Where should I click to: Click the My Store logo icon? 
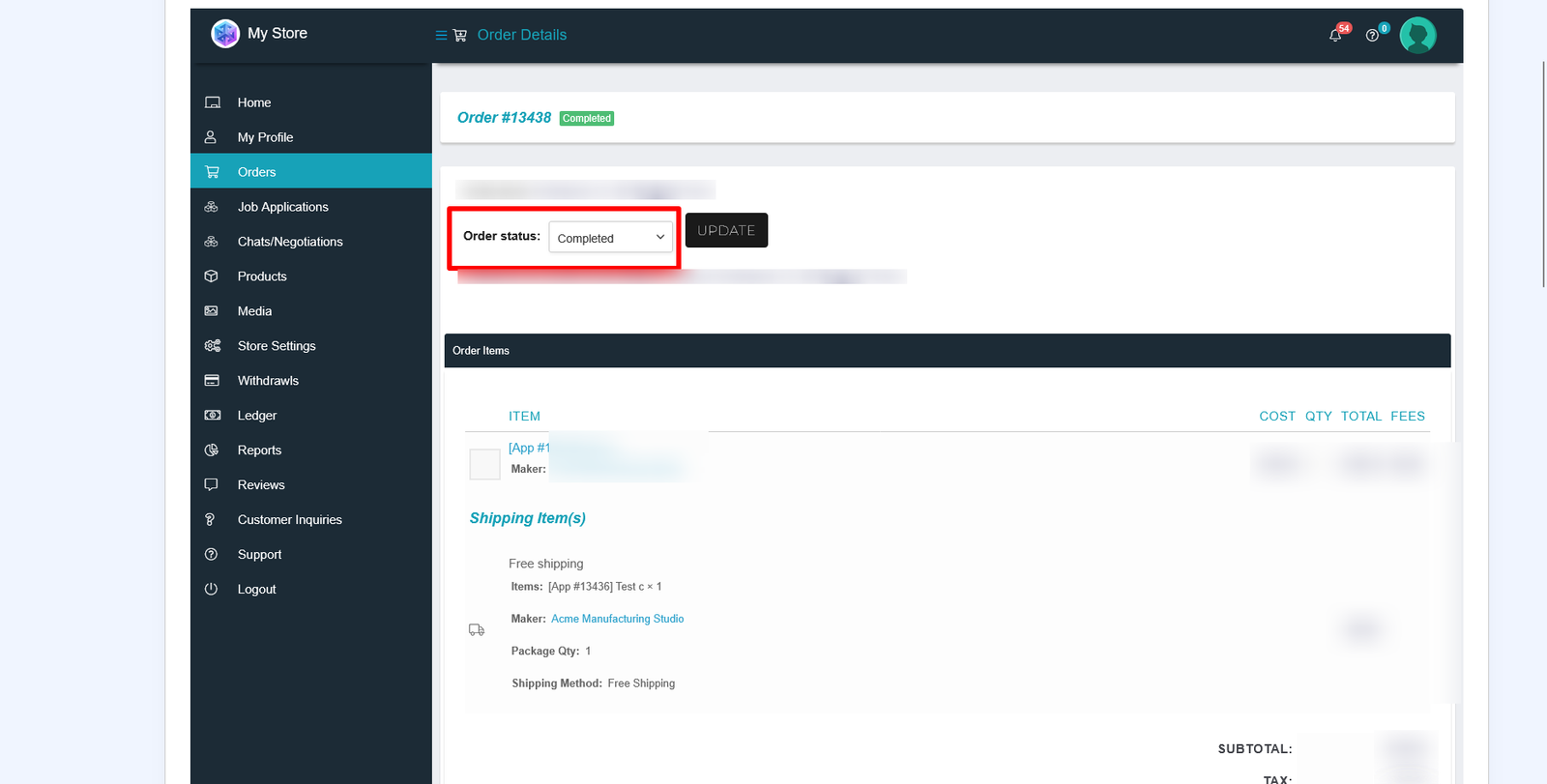[x=225, y=34]
